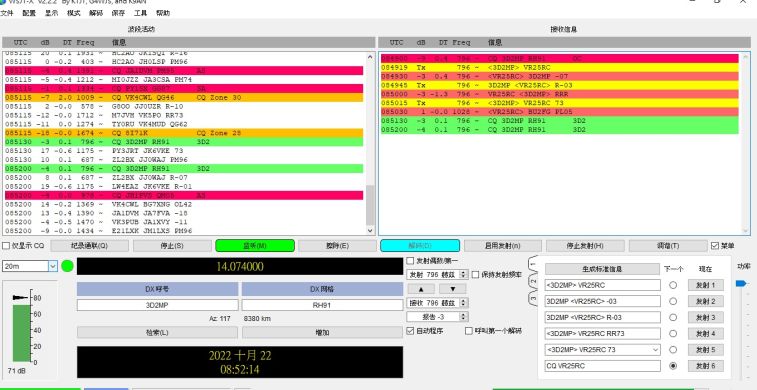Click the 发射 796 赫兹 spinner arrows
The width and height of the screenshot is (757, 390).
point(463,274)
